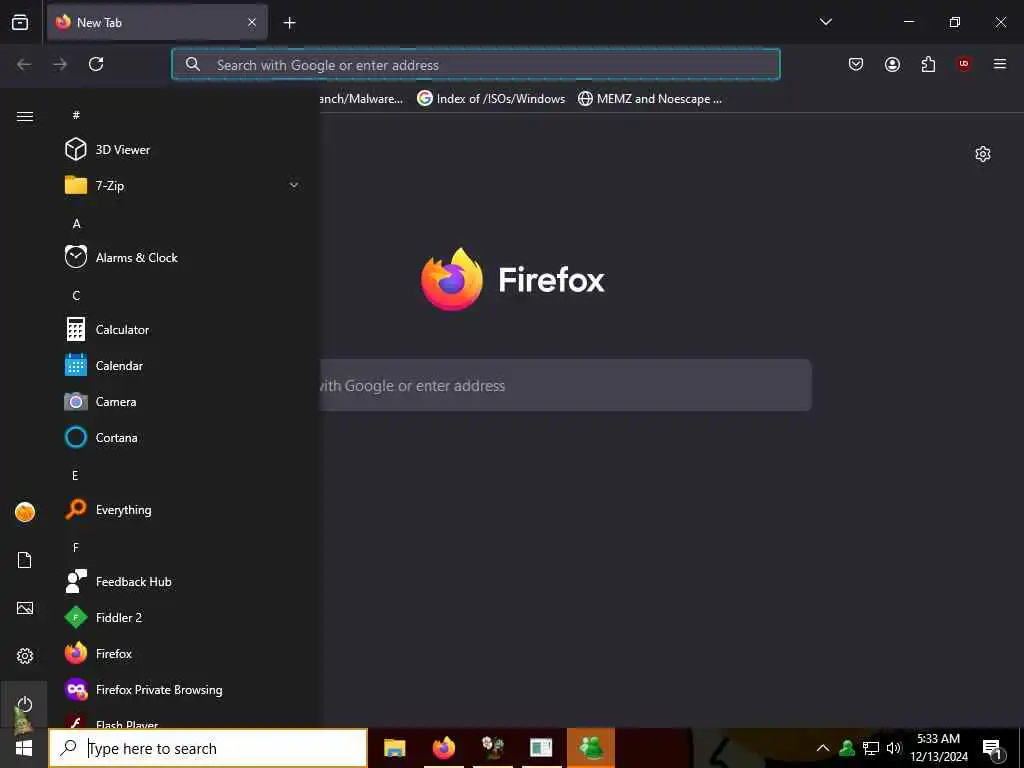1024x768 pixels.
Task: Switch to Firefox taskbar icon
Action: click(444, 748)
